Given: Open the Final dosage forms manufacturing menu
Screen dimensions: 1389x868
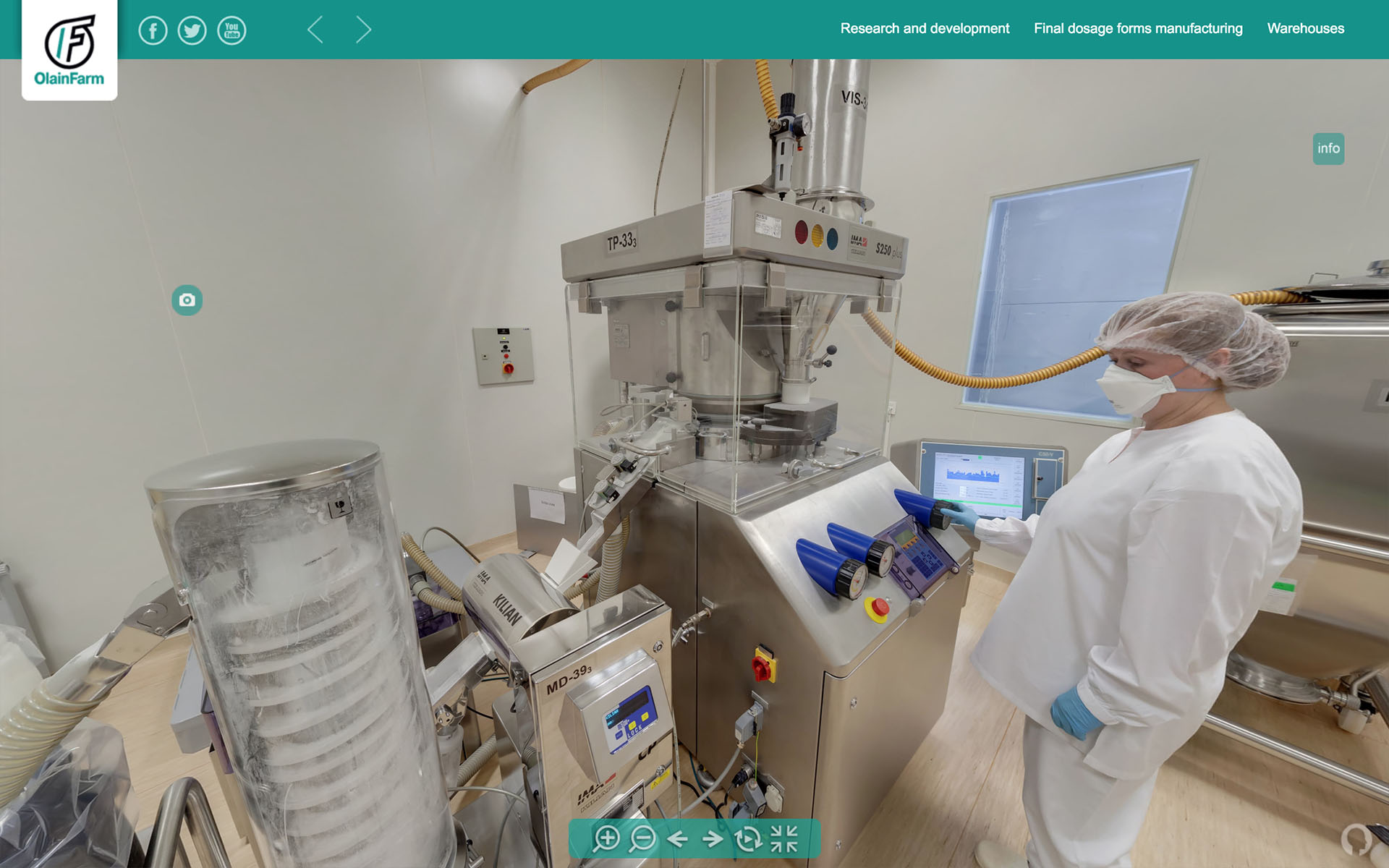Looking at the screenshot, I should point(1138,28).
